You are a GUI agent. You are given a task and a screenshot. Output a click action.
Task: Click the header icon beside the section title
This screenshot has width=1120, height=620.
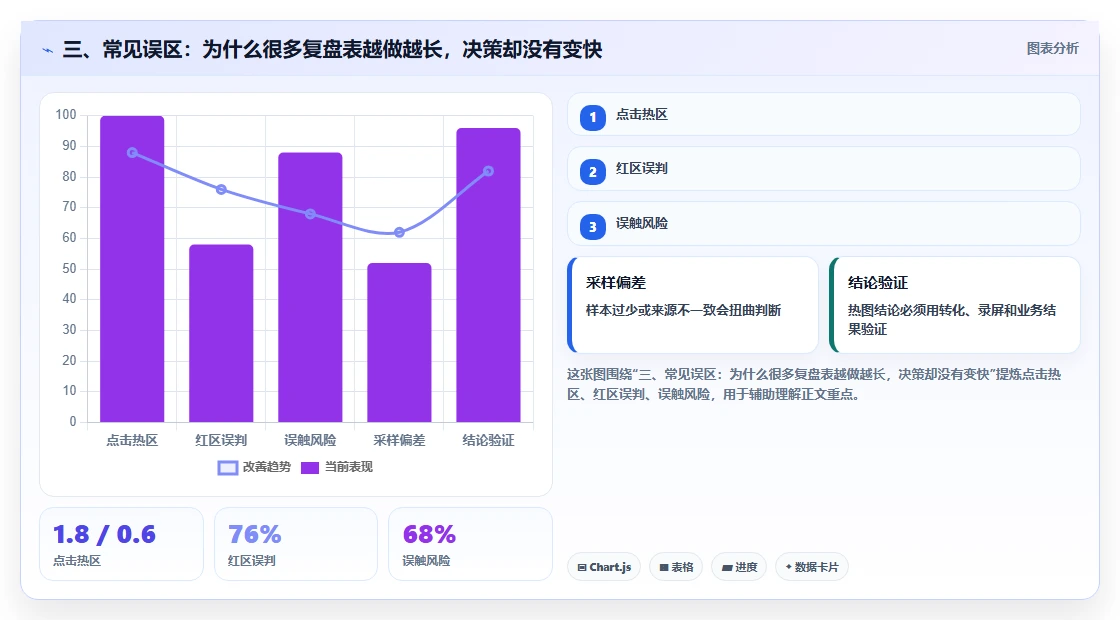[48, 50]
